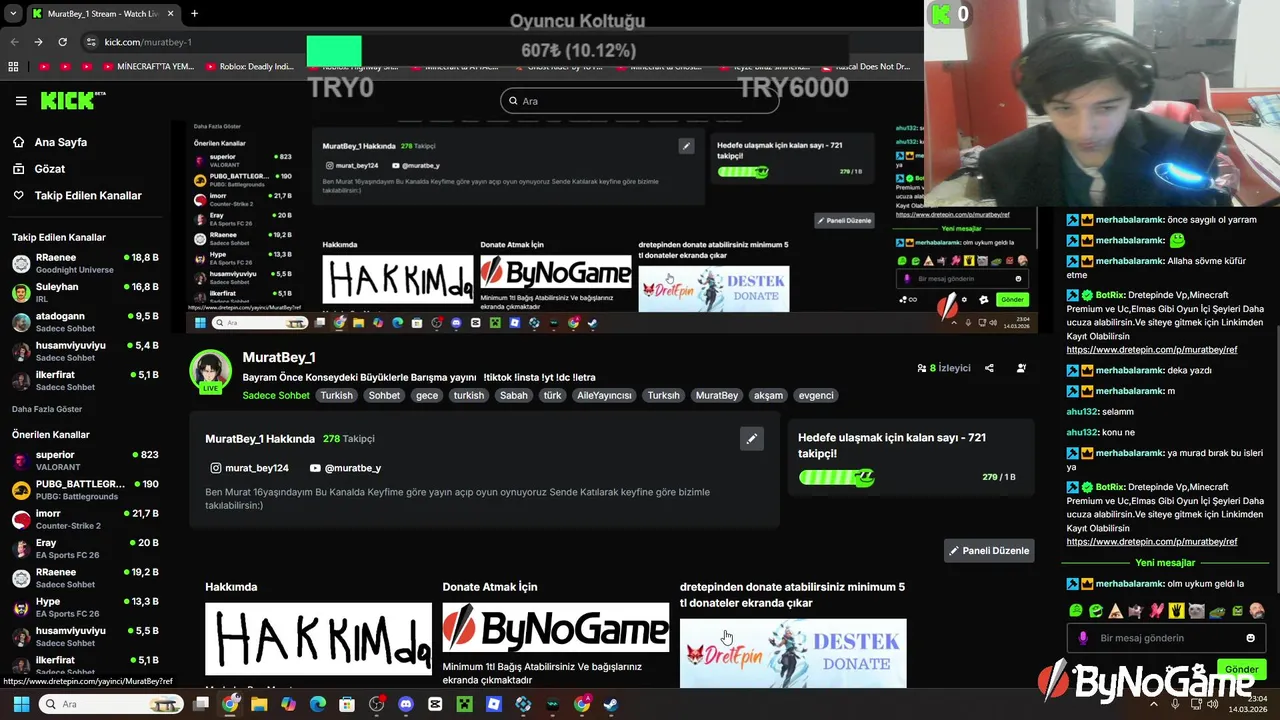Edit channel about with pencil icon
Image resolution: width=1280 pixels, height=720 pixels.
(751, 438)
